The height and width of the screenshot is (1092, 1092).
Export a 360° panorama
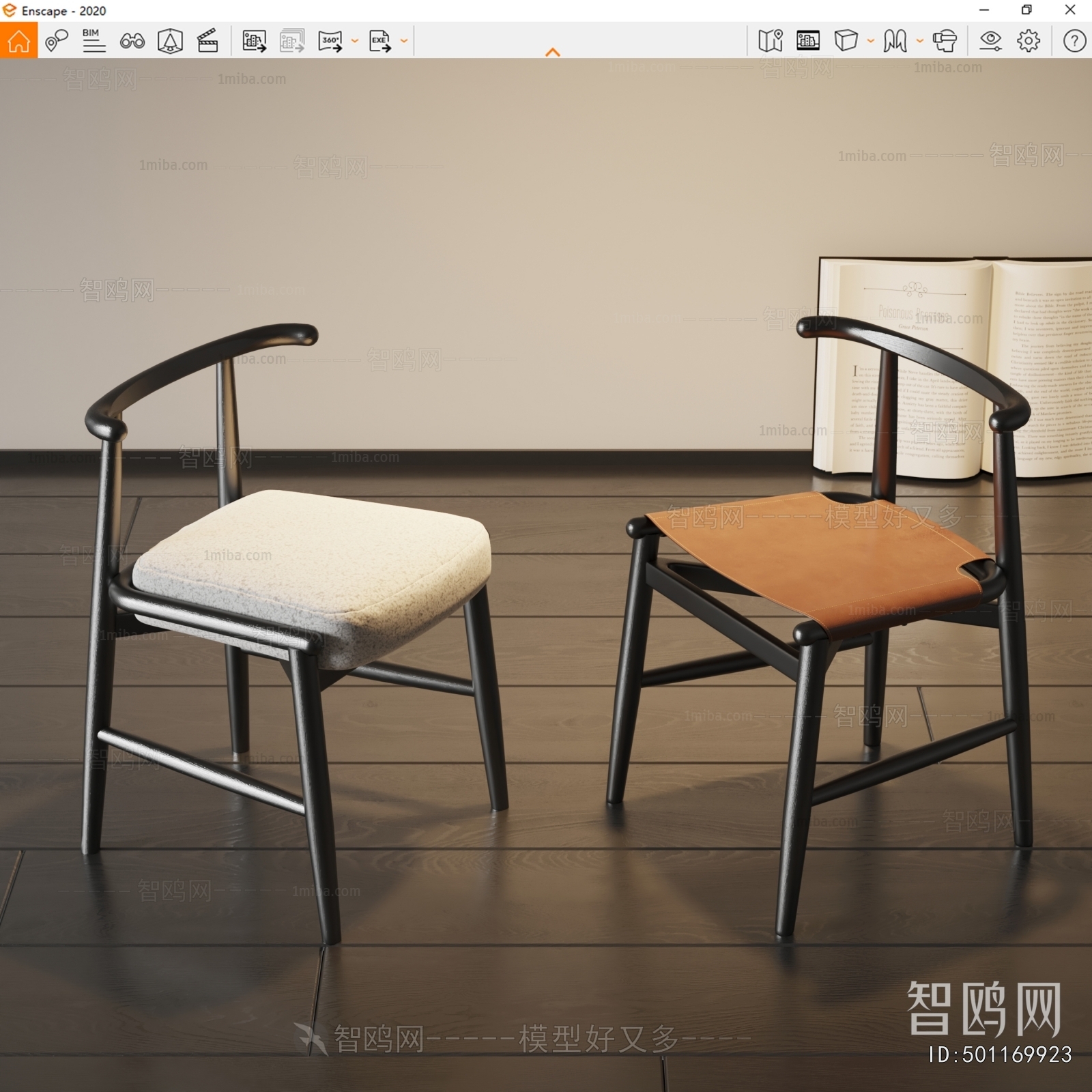[330, 41]
